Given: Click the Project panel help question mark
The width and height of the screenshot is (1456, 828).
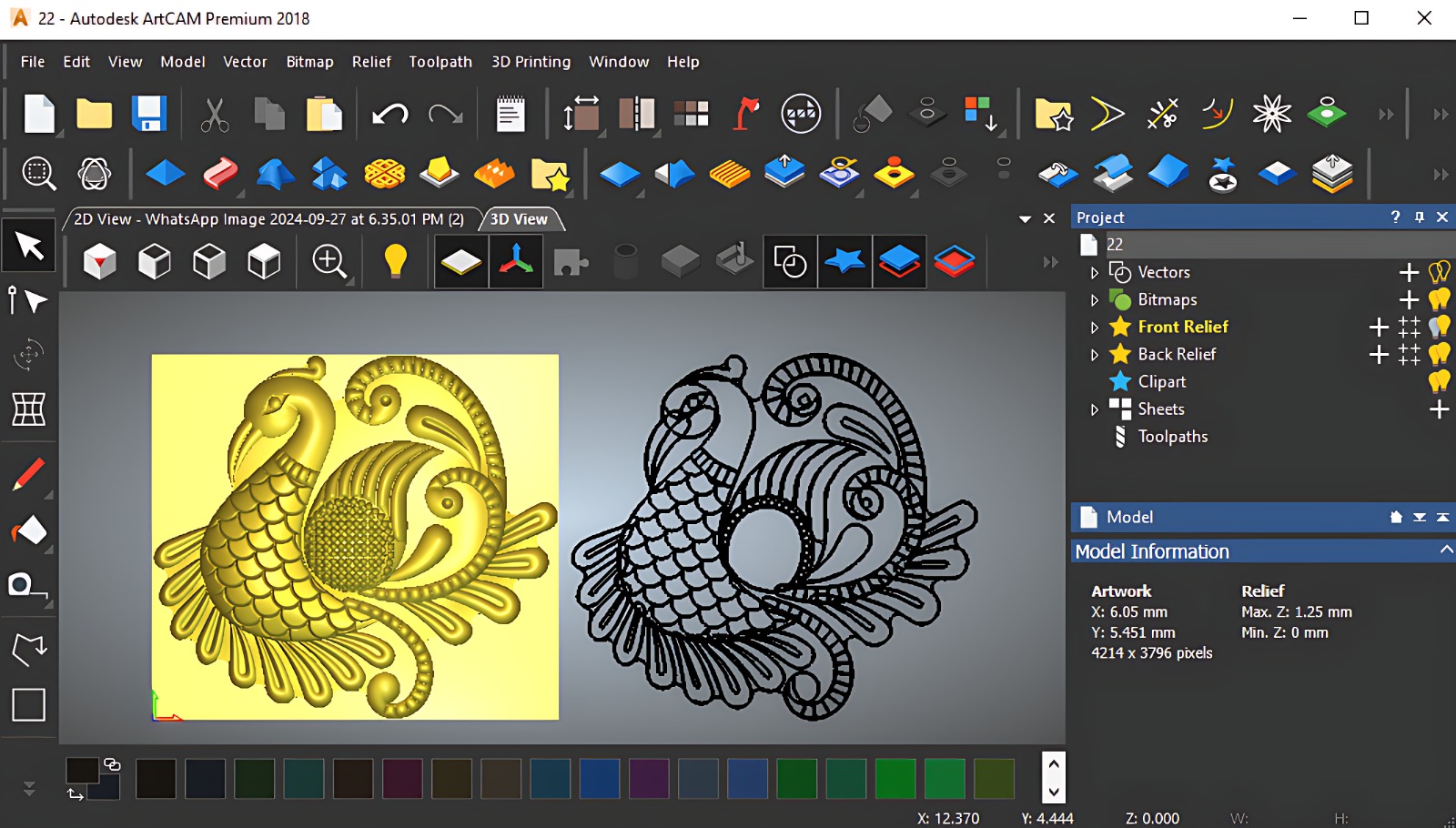Looking at the screenshot, I should [x=1395, y=217].
